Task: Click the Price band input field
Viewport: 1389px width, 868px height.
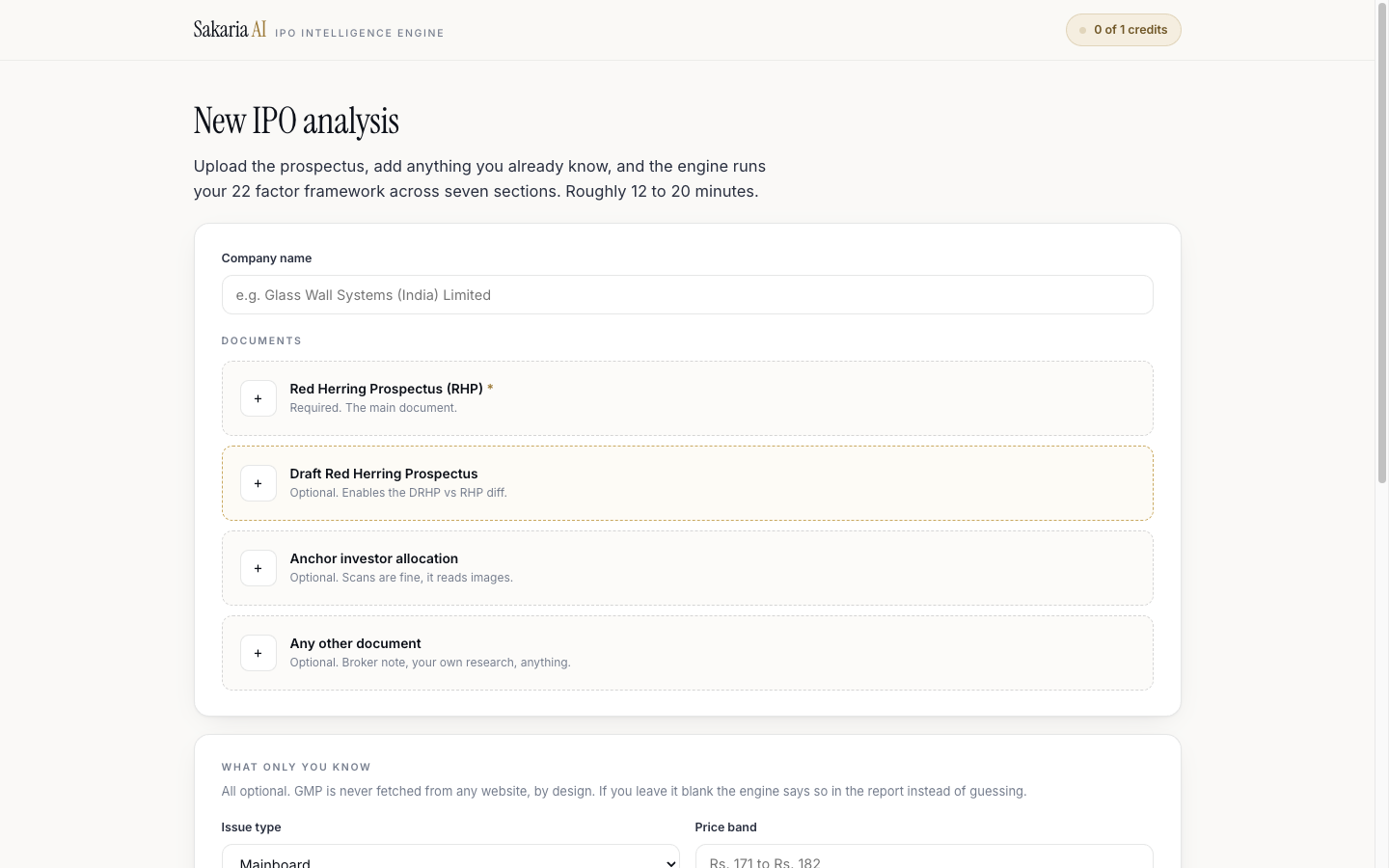Action: (x=924, y=858)
